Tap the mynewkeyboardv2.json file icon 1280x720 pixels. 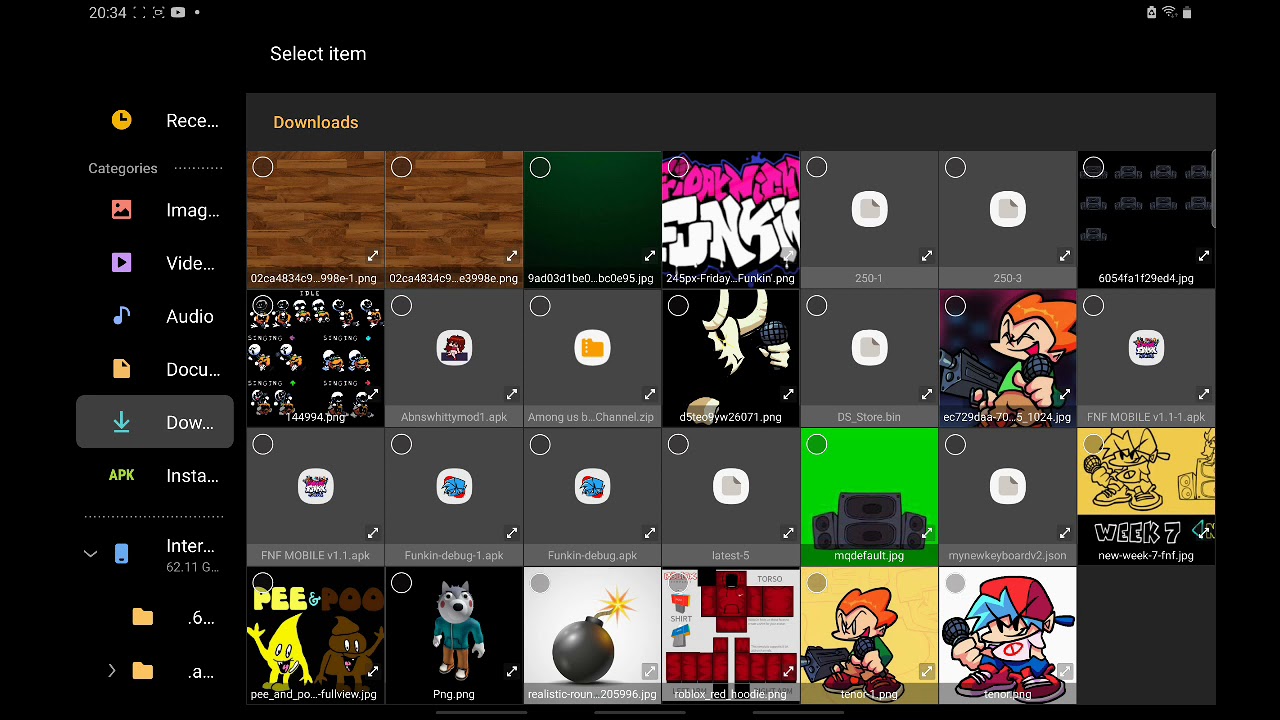click(1008, 487)
